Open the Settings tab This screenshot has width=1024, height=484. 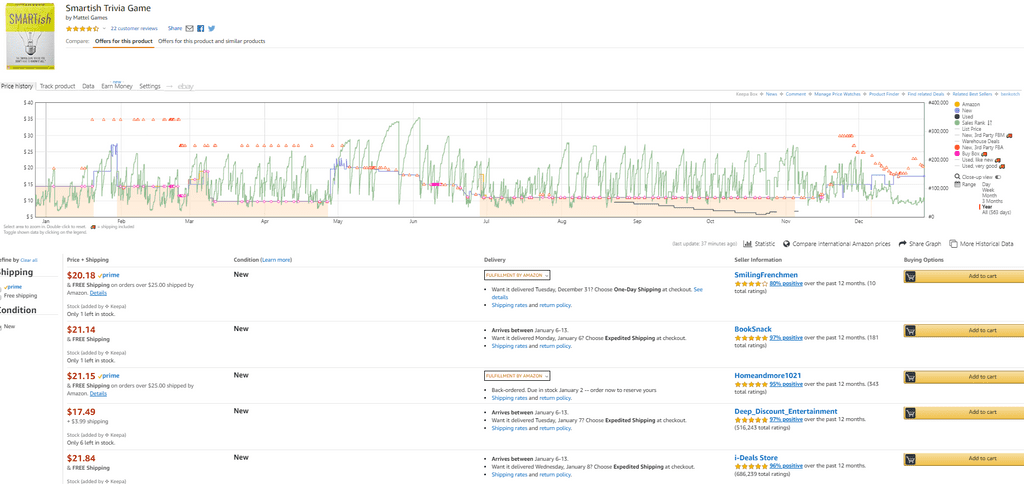pos(150,86)
